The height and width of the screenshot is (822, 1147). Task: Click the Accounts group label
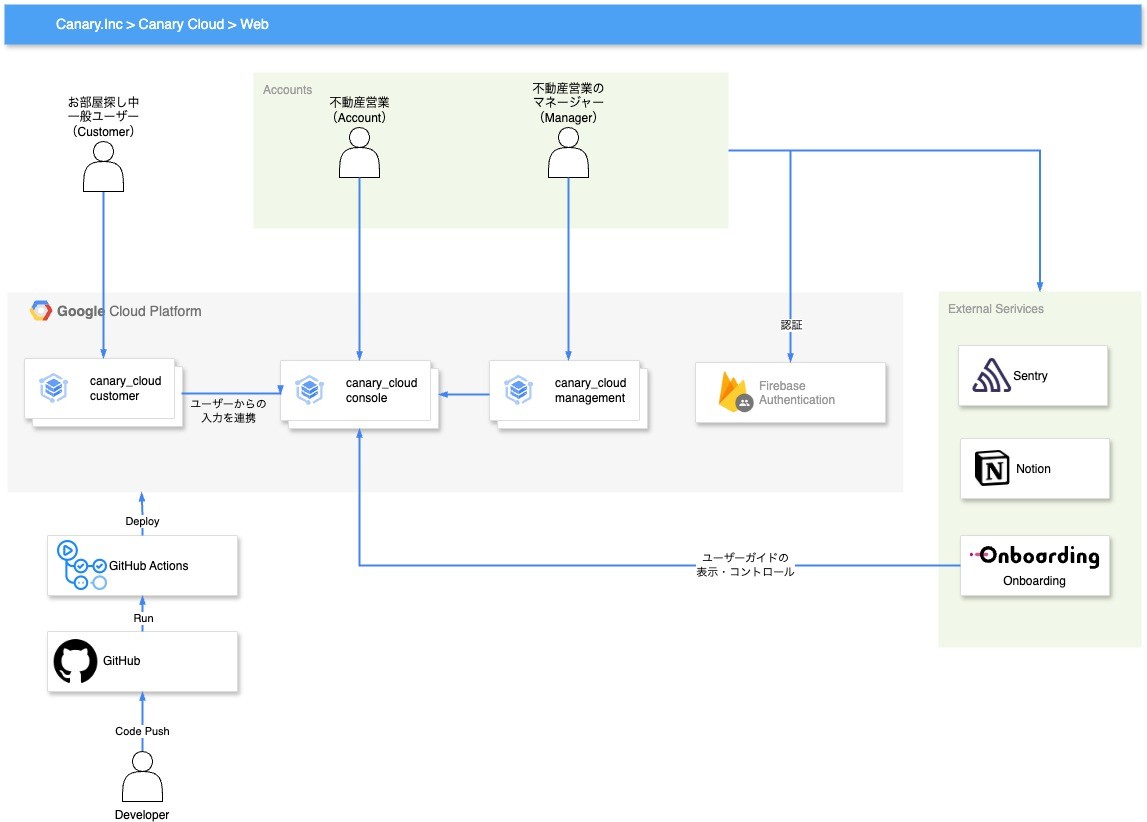(287, 90)
